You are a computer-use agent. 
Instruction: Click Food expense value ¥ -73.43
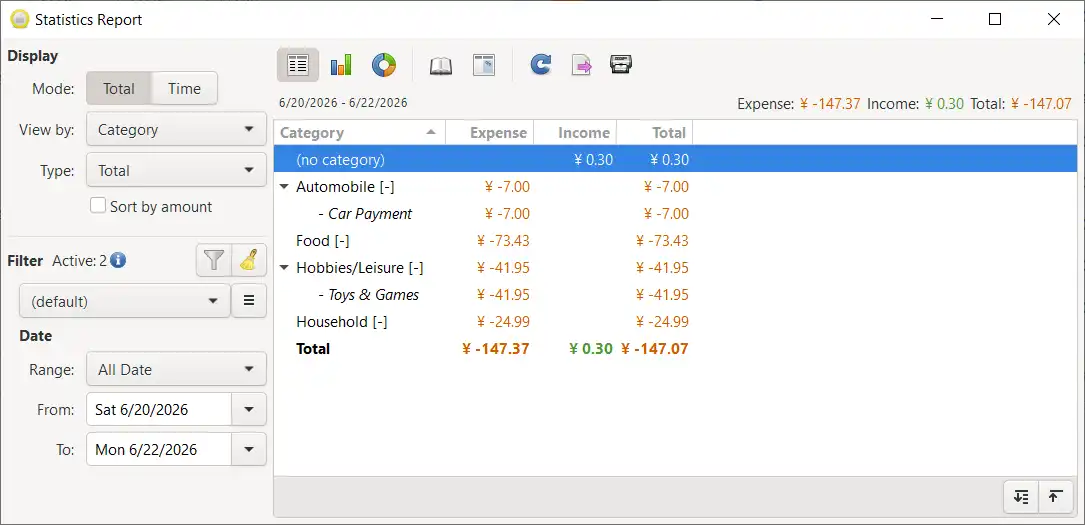point(503,241)
